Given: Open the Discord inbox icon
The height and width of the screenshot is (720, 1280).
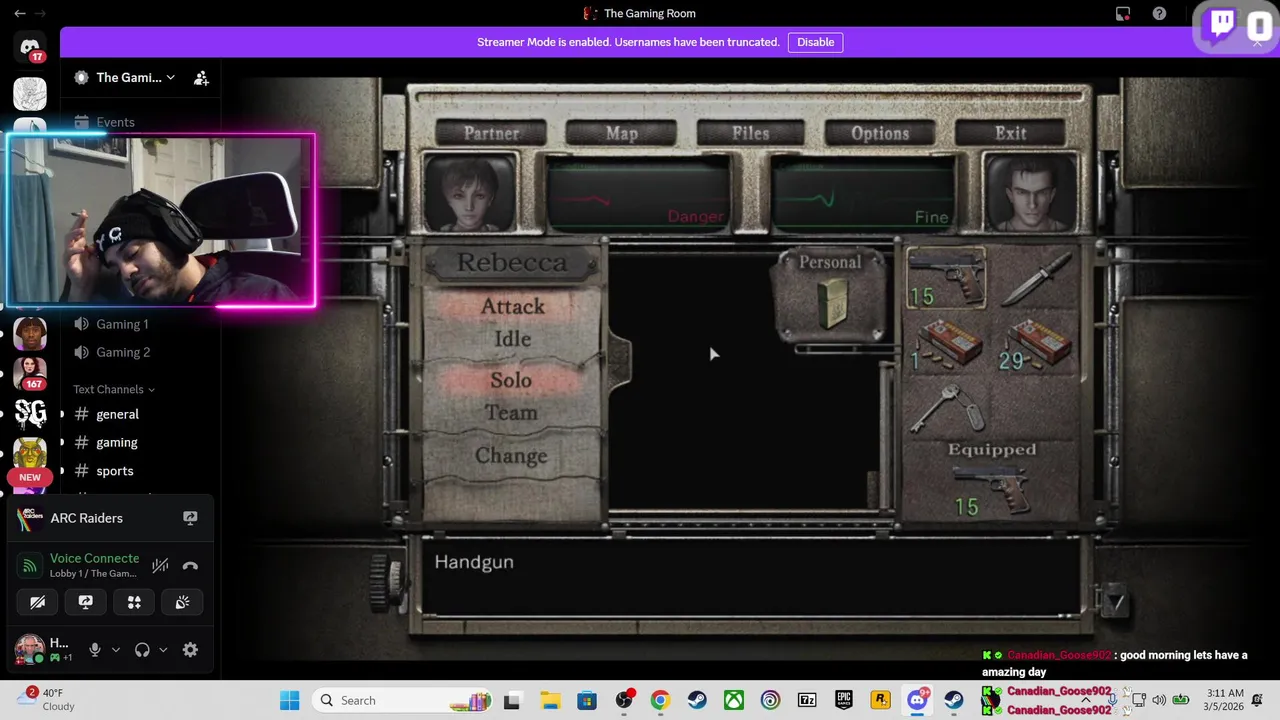Looking at the screenshot, I should 1123,14.
